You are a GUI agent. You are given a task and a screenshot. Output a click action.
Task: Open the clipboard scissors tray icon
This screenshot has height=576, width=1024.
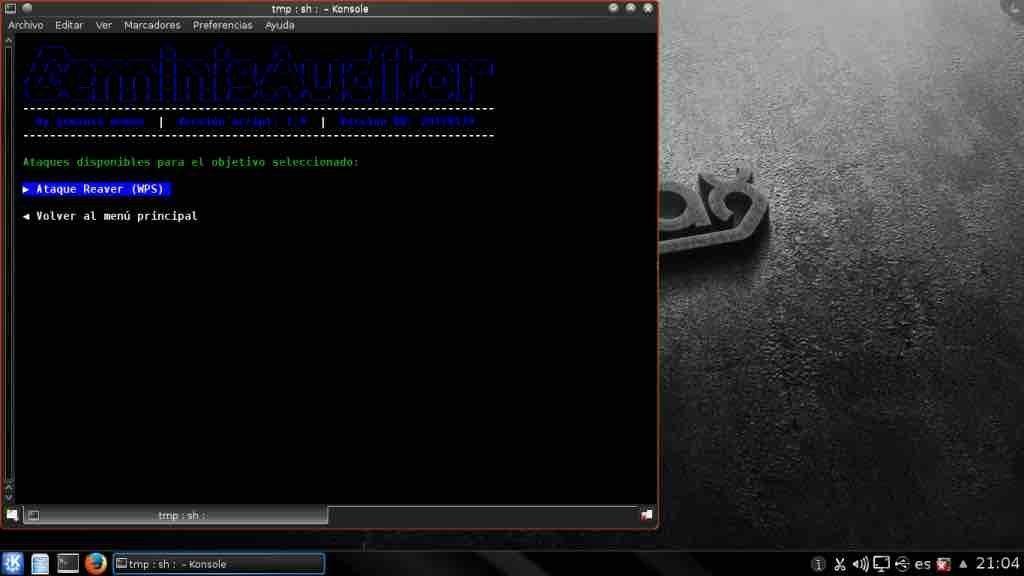pyautogui.click(x=840, y=564)
